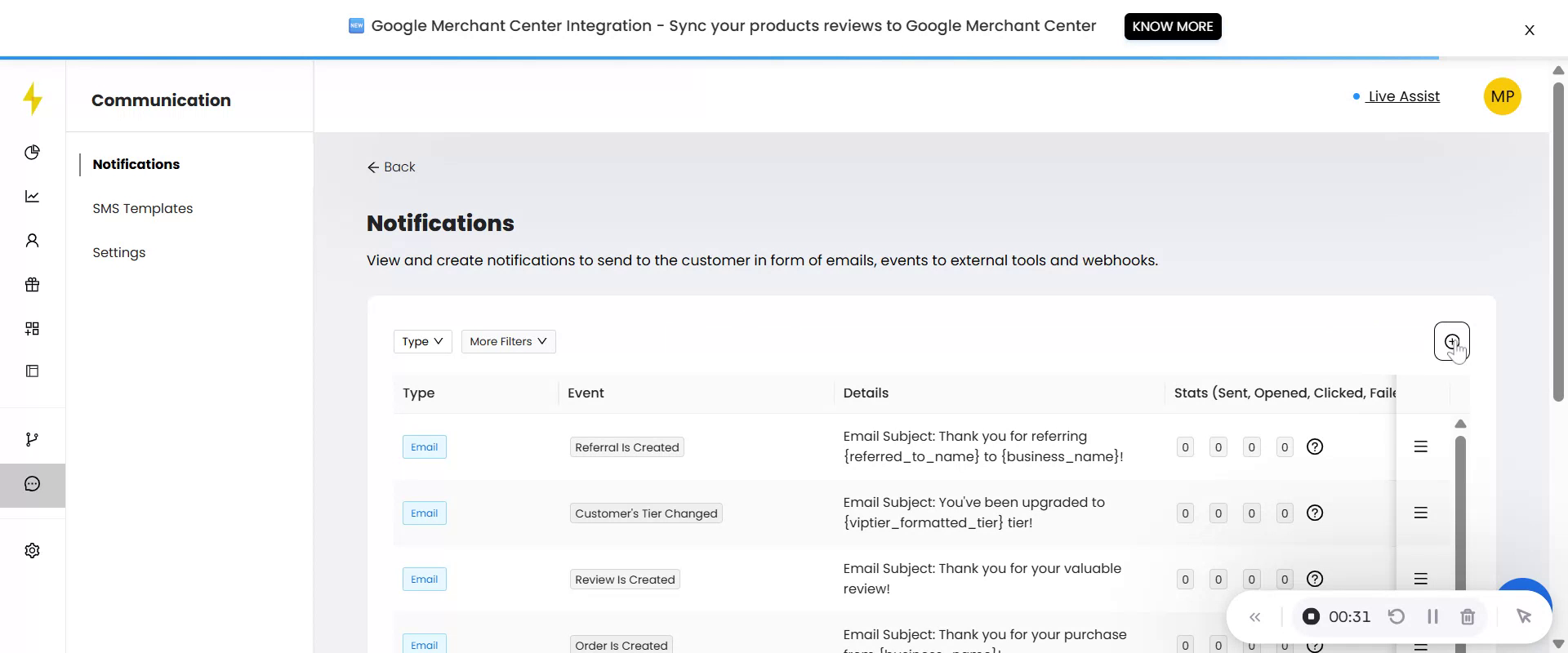1568x653 pixels.
Task: Go Back using the arrow link
Action: [x=391, y=167]
